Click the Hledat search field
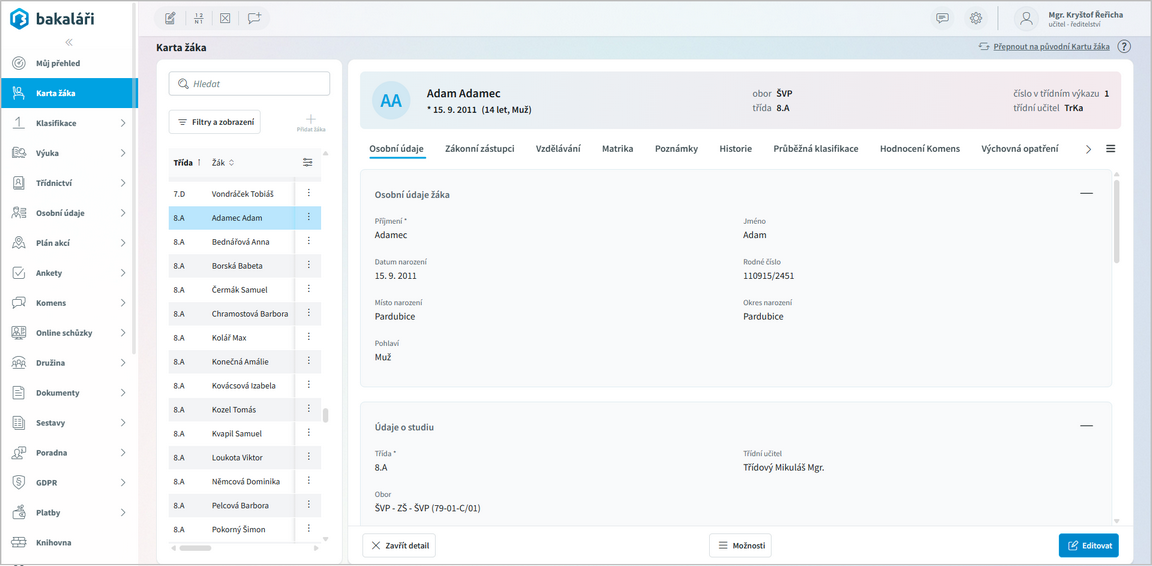1152x566 pixels. 249,84
